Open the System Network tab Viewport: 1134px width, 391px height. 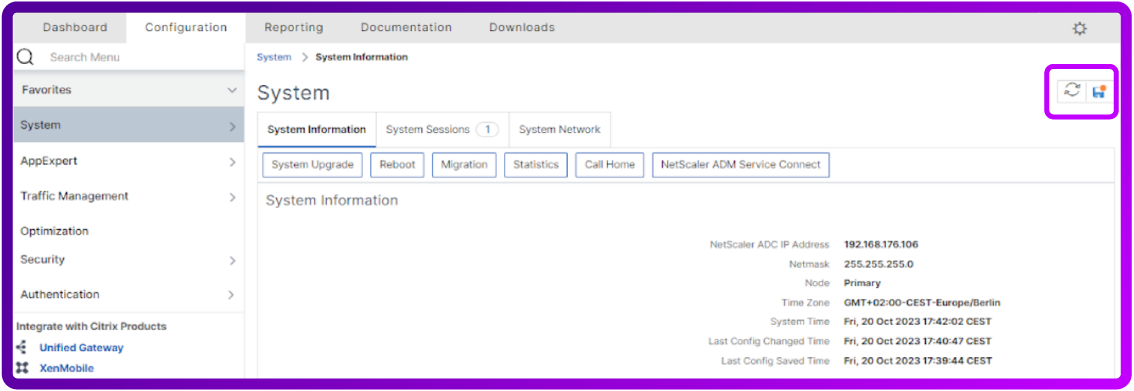click(x=560, y=129)
